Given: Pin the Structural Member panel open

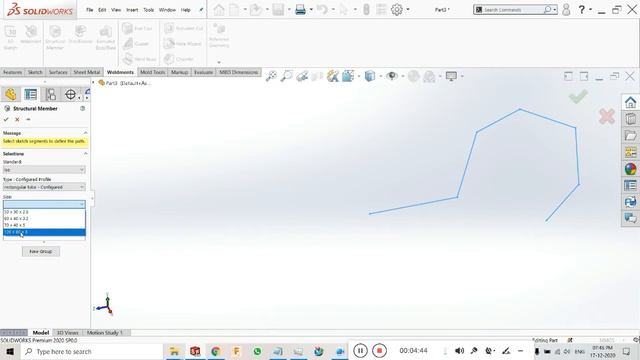Looking at the screenshot, I should [x=28, y=120].
